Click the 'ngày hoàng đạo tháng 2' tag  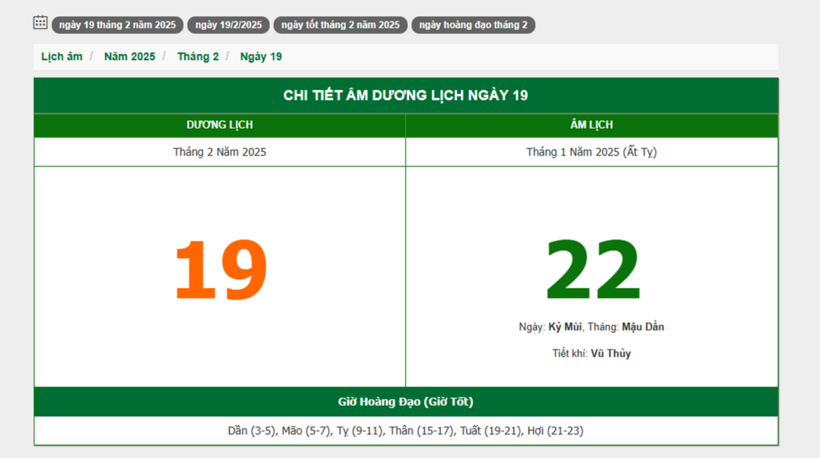coord(473,25)
